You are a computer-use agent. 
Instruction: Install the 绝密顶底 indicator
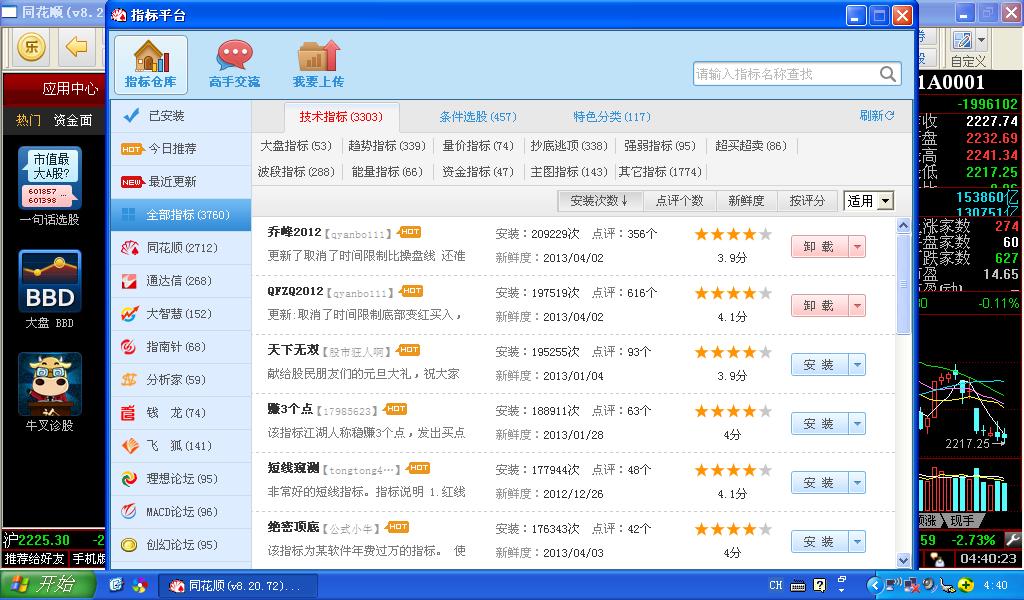tap(820, 541)
